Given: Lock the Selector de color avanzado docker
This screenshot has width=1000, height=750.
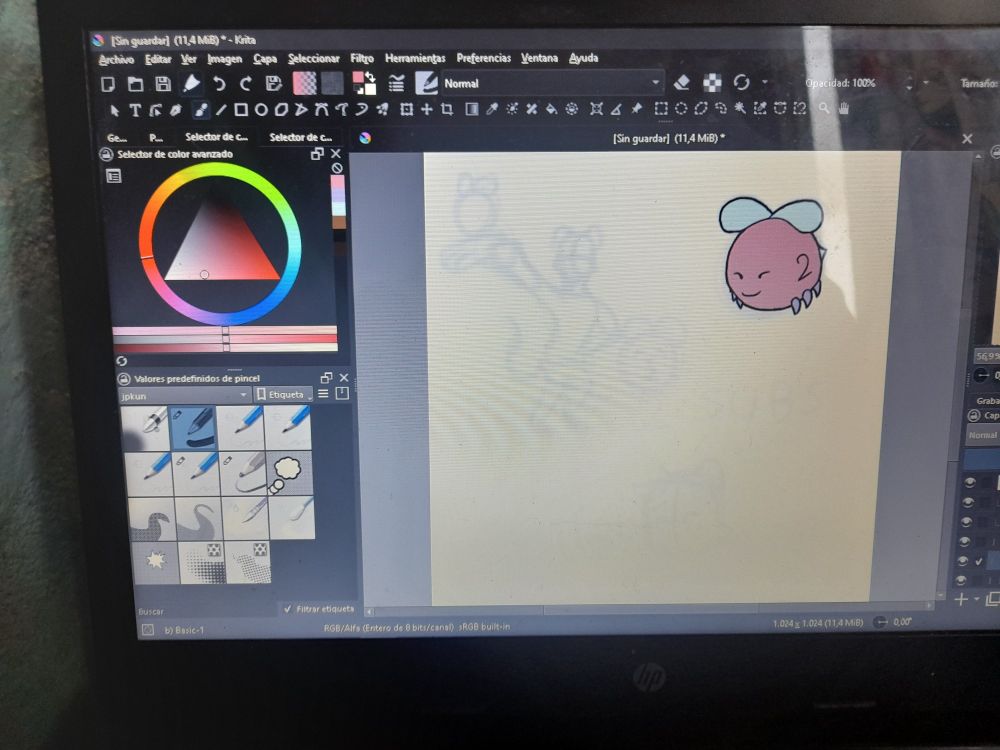Looking at the screenshot, I should pyautogui.click(x=107, y=154).
